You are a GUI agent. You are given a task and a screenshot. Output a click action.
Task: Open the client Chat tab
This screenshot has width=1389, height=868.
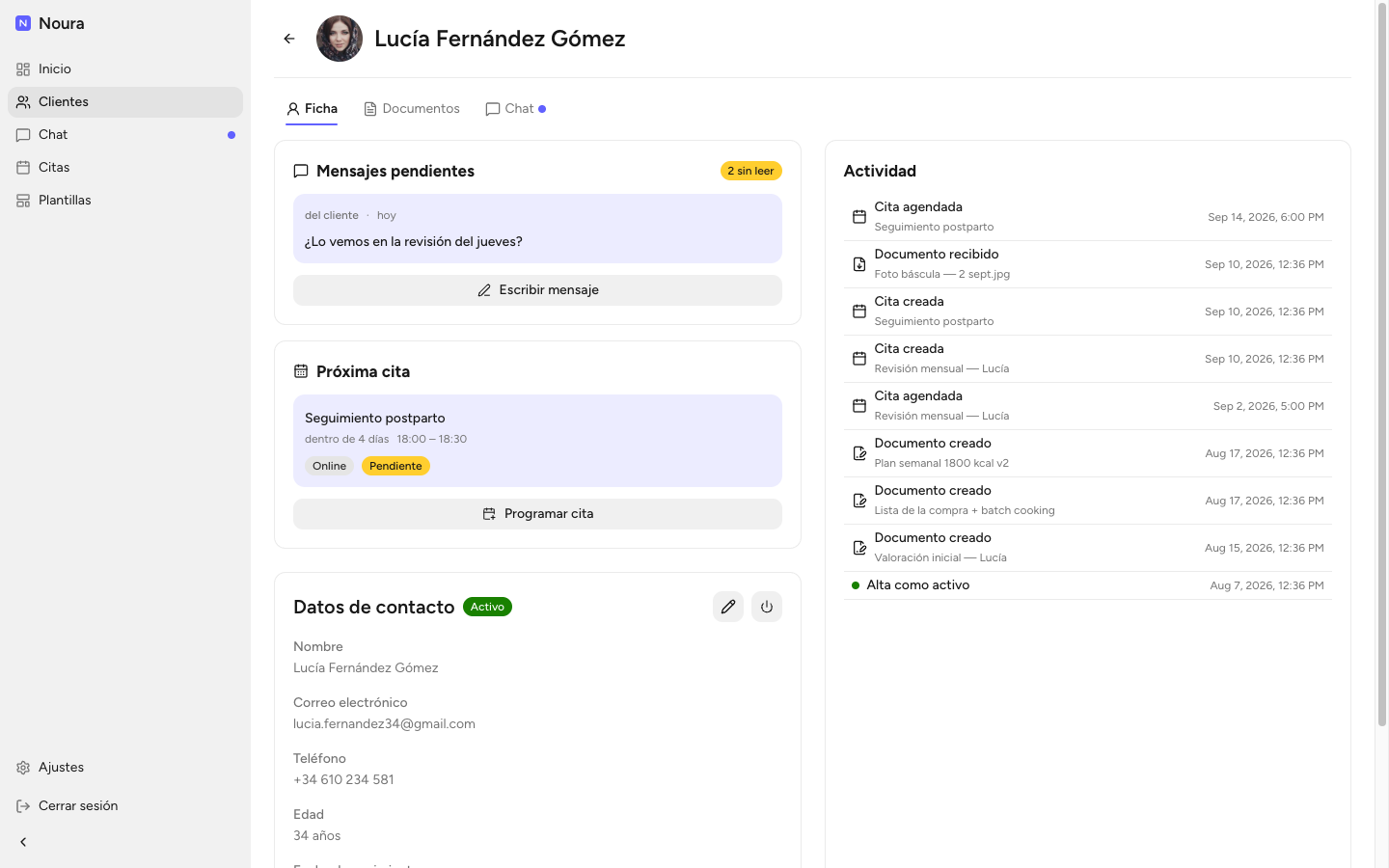point(516,109)
